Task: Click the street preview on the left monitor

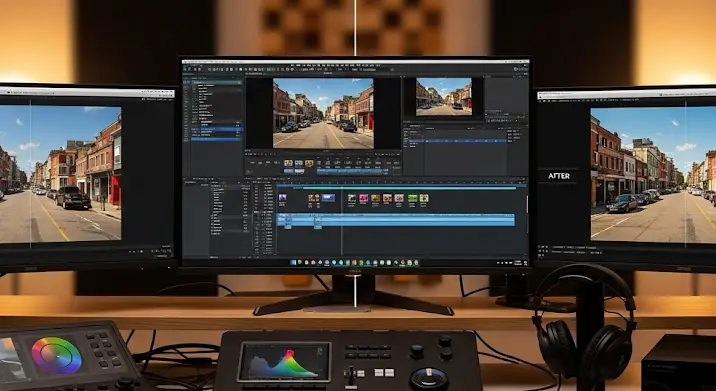Action: tap(60, 174)
